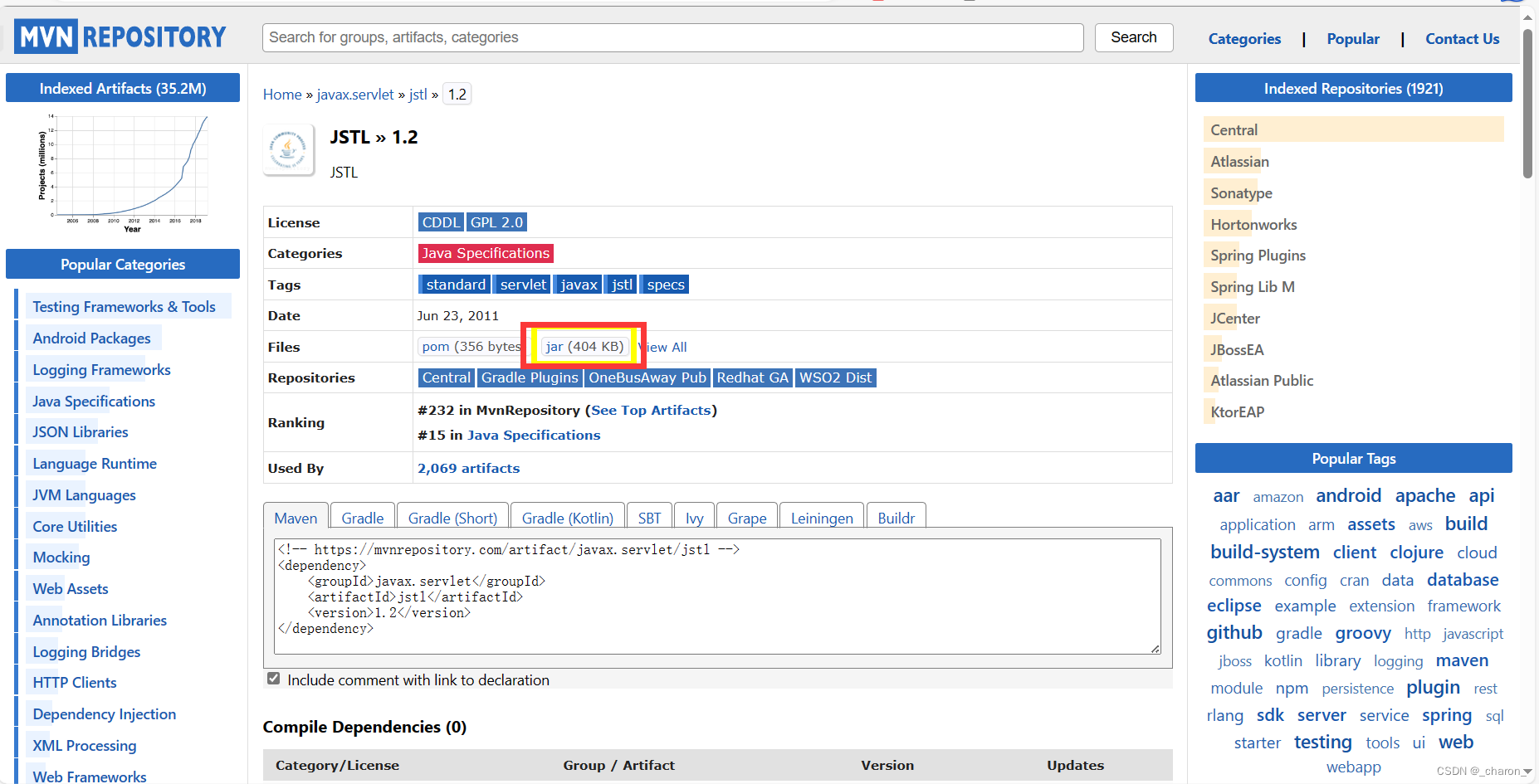Viewport: 1539px width, 784px height.
Task: Open the javax.servlet breadcrumb link
Action: coord(355,94)
